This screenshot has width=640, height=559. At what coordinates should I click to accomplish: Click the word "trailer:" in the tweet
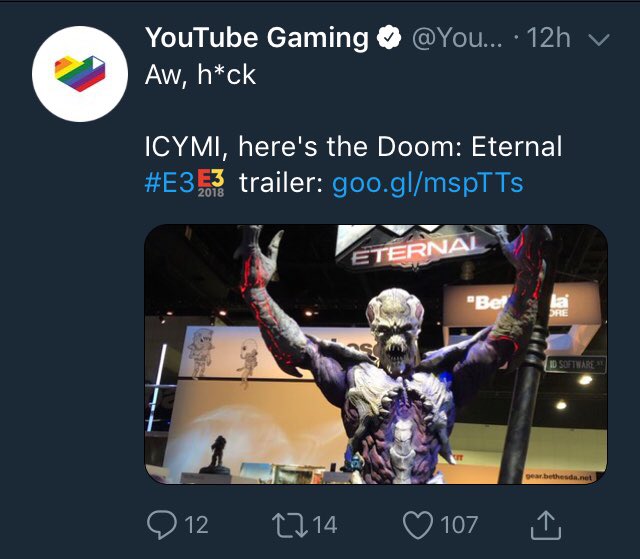click(282, 183)
